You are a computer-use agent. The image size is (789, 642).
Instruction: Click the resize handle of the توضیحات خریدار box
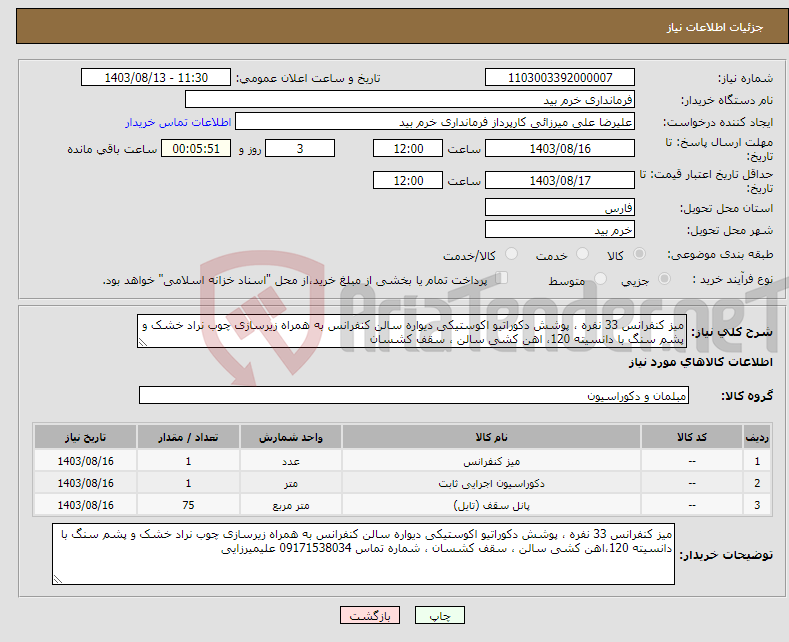[x=58, y=579]
